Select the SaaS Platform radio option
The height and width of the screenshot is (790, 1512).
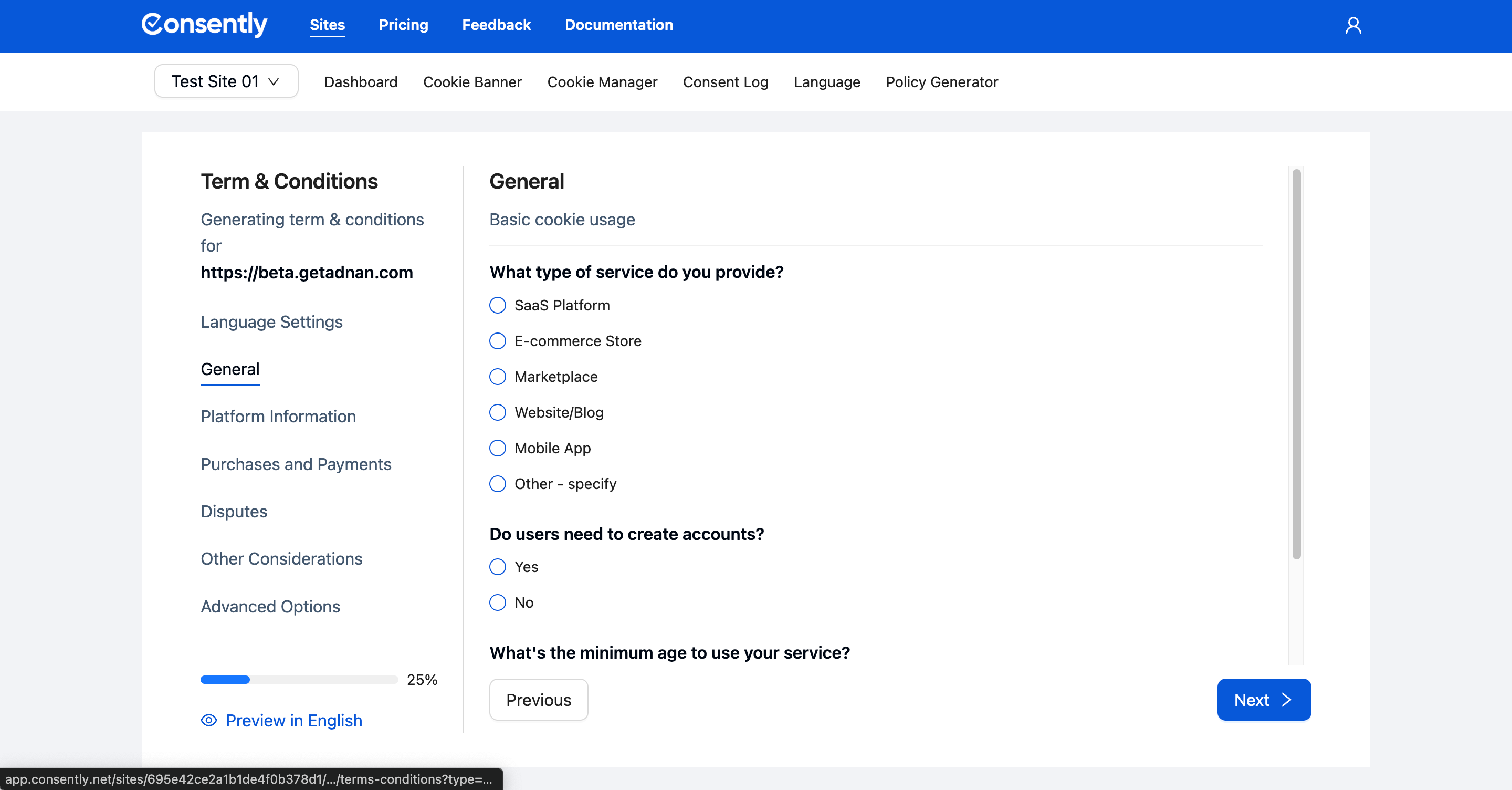pyautogui.click(x=498, y=305)
